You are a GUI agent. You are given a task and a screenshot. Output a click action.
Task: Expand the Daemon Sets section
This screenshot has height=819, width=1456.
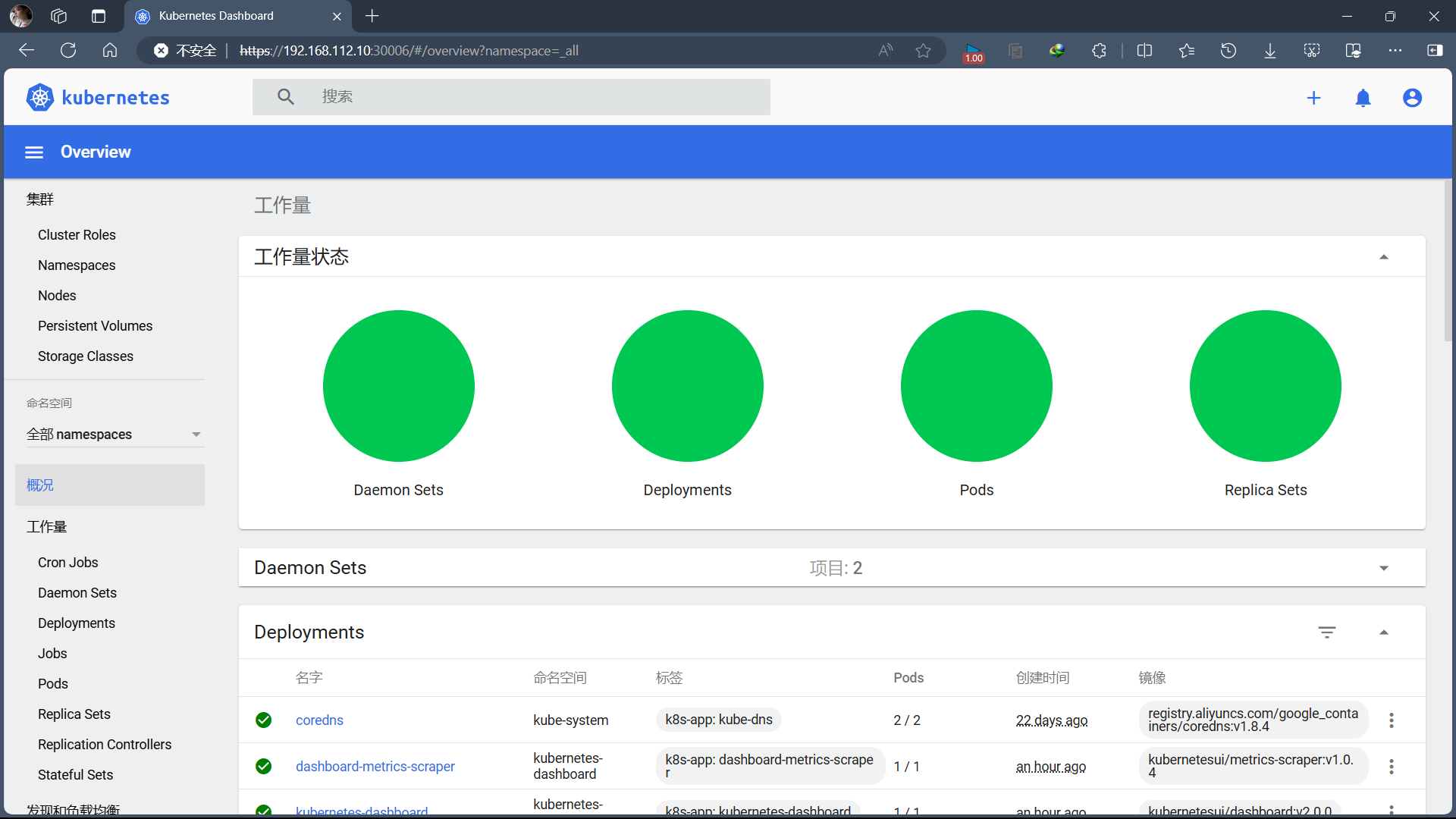pos(1384,568)
